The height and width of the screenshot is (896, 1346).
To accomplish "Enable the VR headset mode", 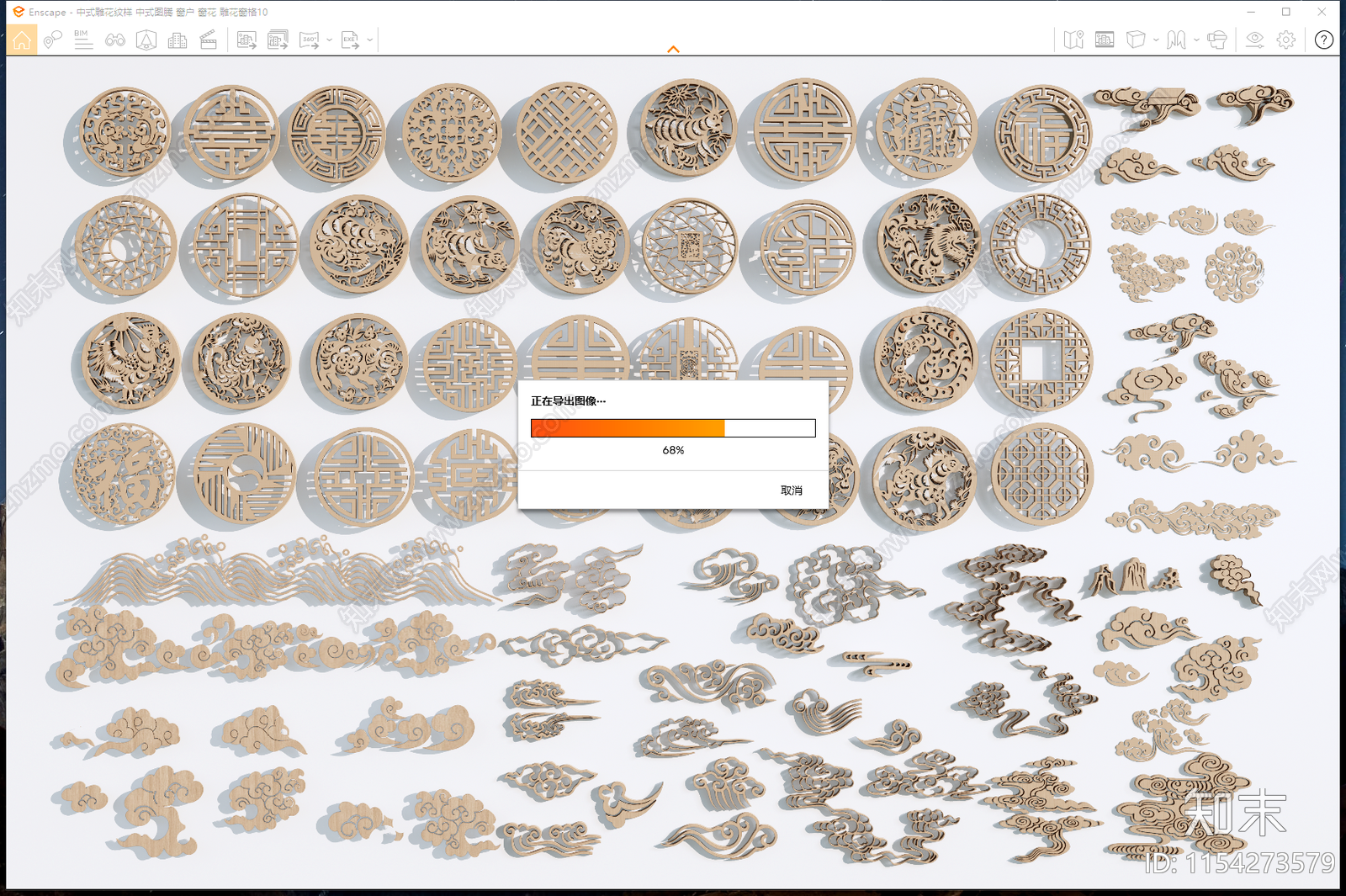I will [x=1216, y=40].
